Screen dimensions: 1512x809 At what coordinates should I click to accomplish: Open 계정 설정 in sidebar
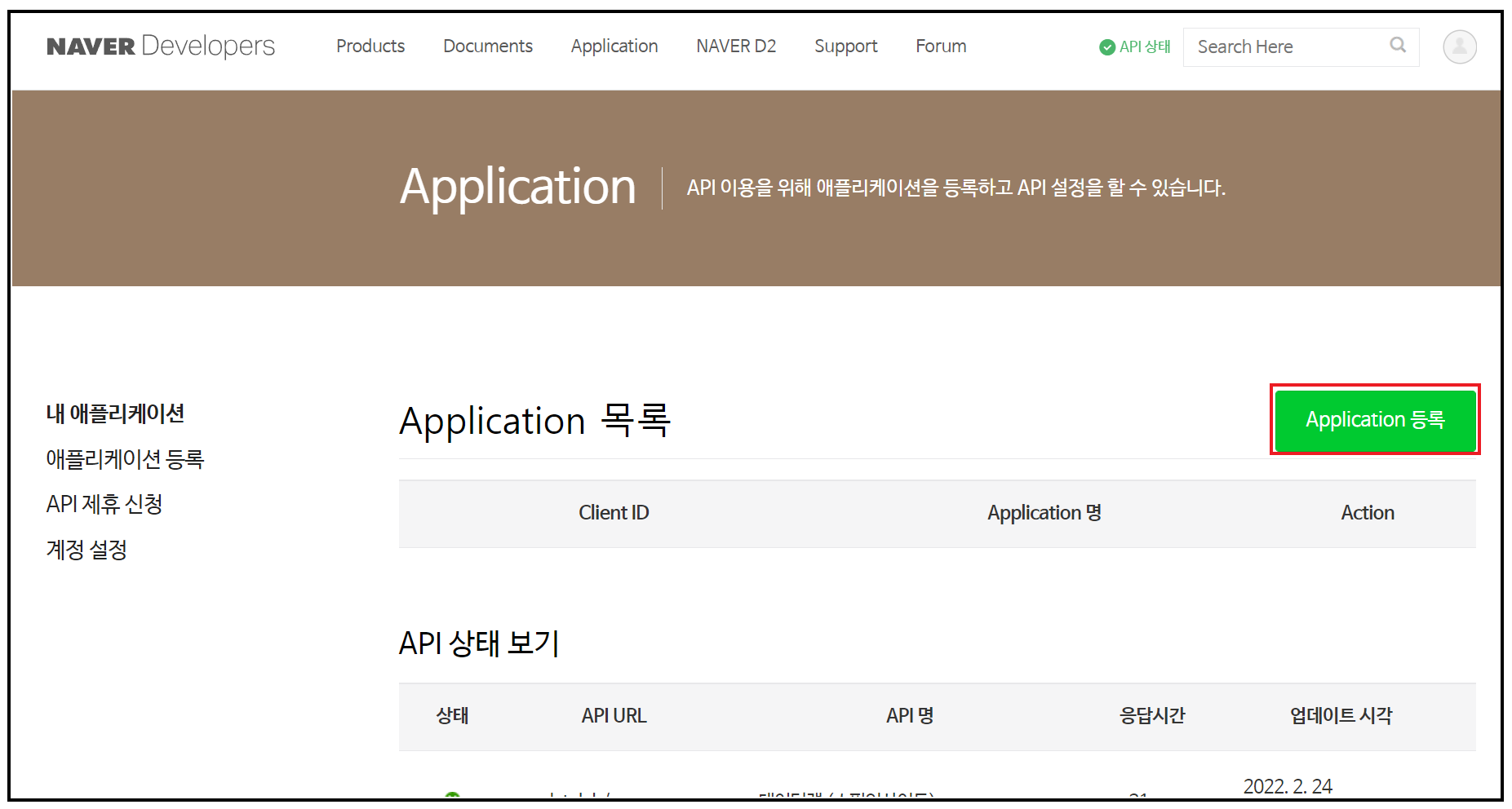tap(86, 550)
